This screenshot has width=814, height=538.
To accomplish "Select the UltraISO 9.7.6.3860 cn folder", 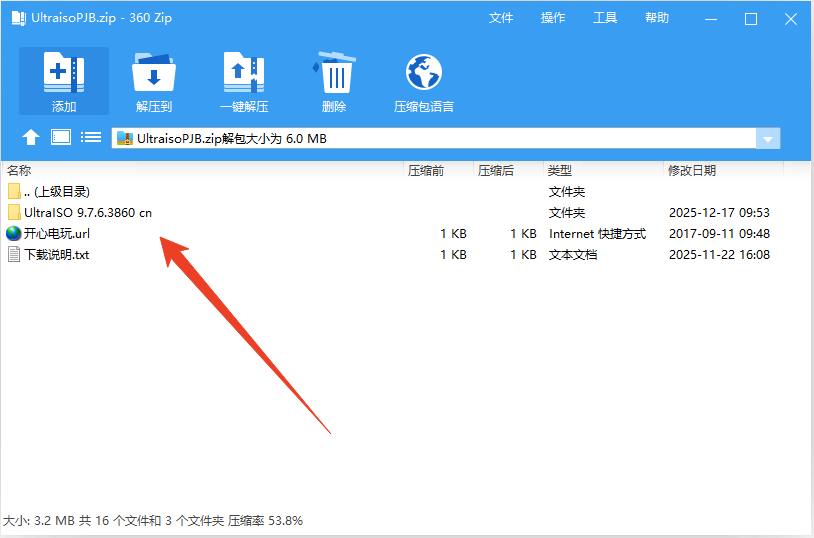I will click(x=88, y=213).
